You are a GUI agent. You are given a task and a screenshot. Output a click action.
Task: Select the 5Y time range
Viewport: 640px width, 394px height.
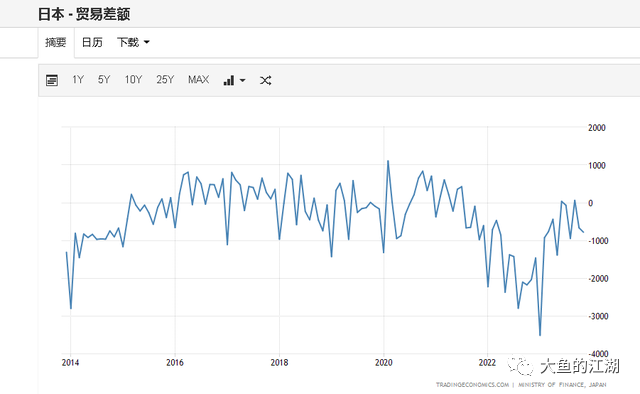pos(104,80)
